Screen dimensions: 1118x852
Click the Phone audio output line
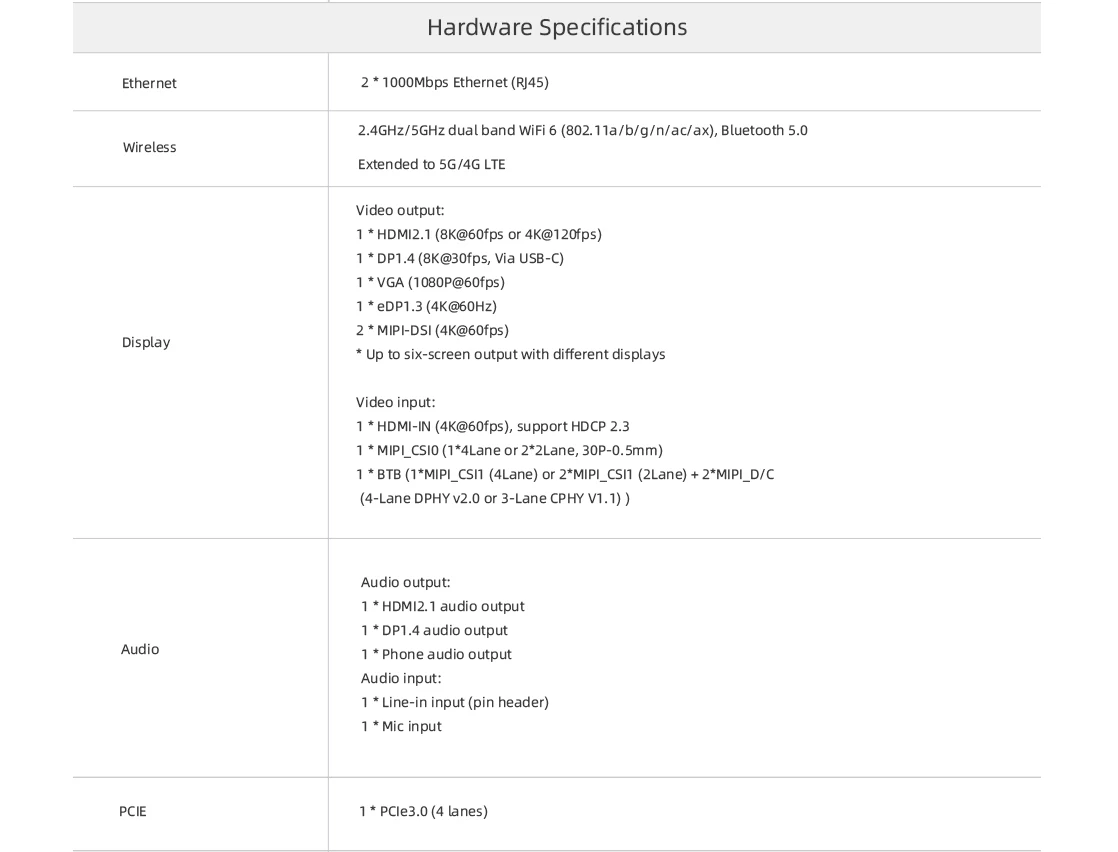(436, 654)
